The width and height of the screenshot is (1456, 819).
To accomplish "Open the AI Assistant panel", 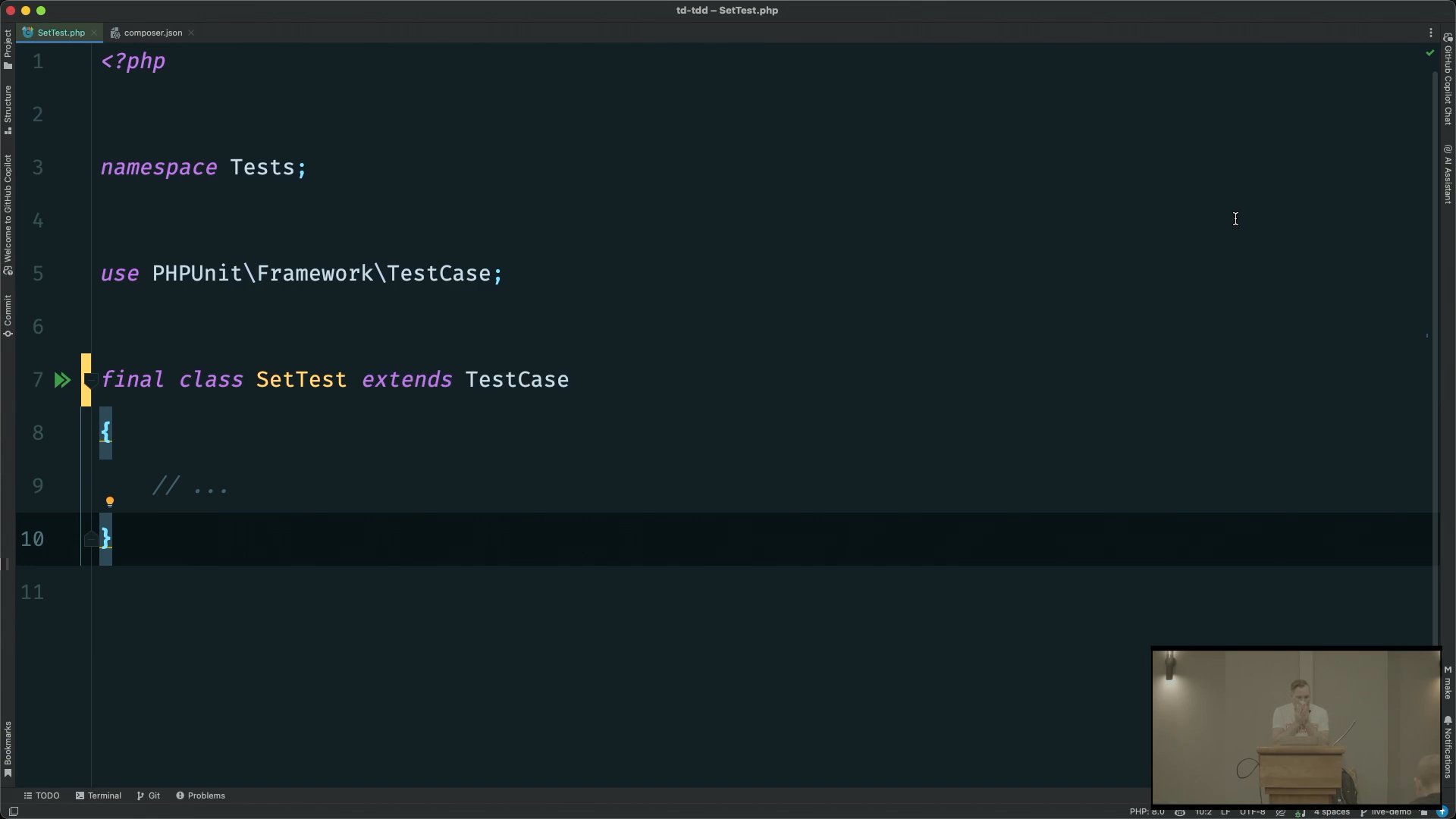I will click(x=1448, y=174).
